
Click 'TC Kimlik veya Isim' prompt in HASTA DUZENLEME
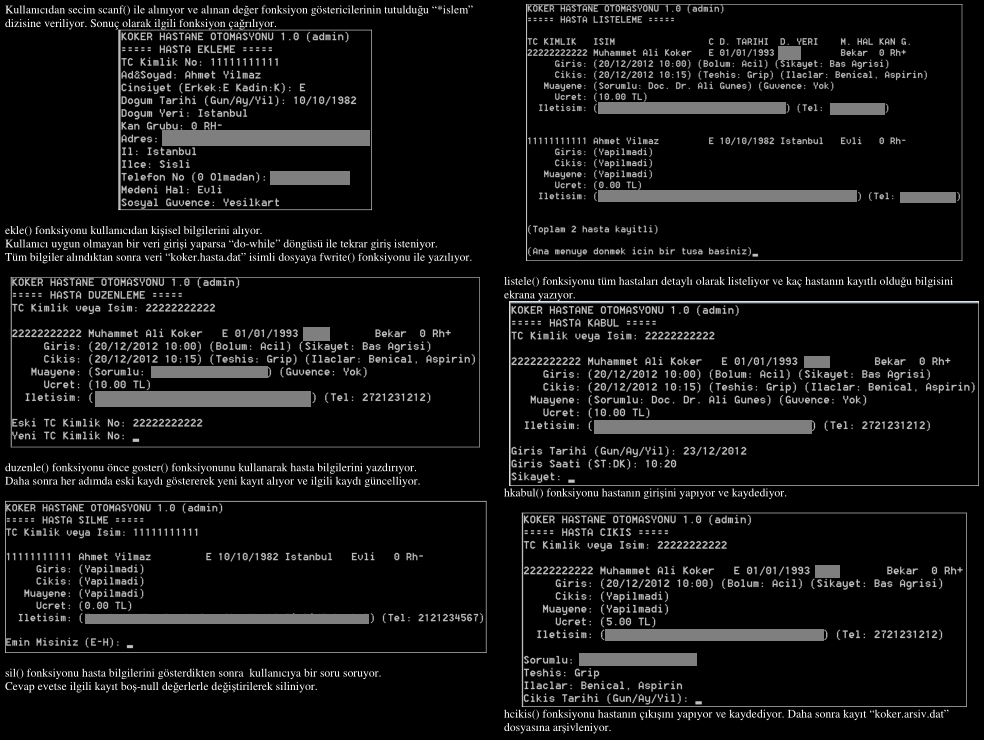point(114,308)
